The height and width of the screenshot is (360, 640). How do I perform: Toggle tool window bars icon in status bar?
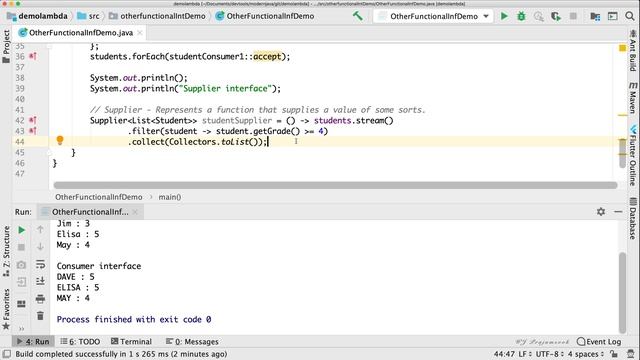(x=7, y=354)
